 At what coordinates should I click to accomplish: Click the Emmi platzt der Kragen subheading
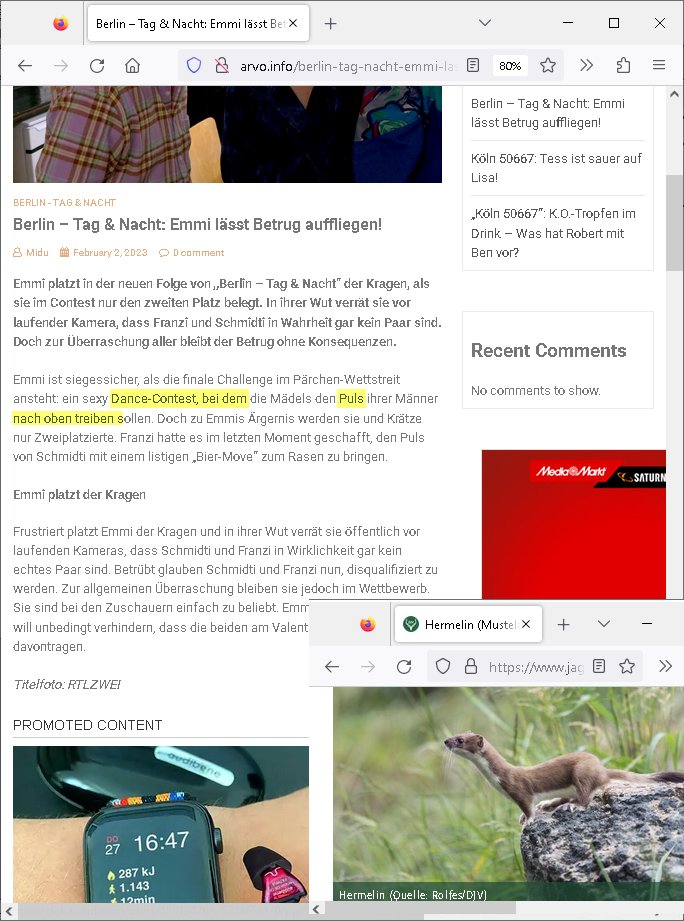pos(79,495)
